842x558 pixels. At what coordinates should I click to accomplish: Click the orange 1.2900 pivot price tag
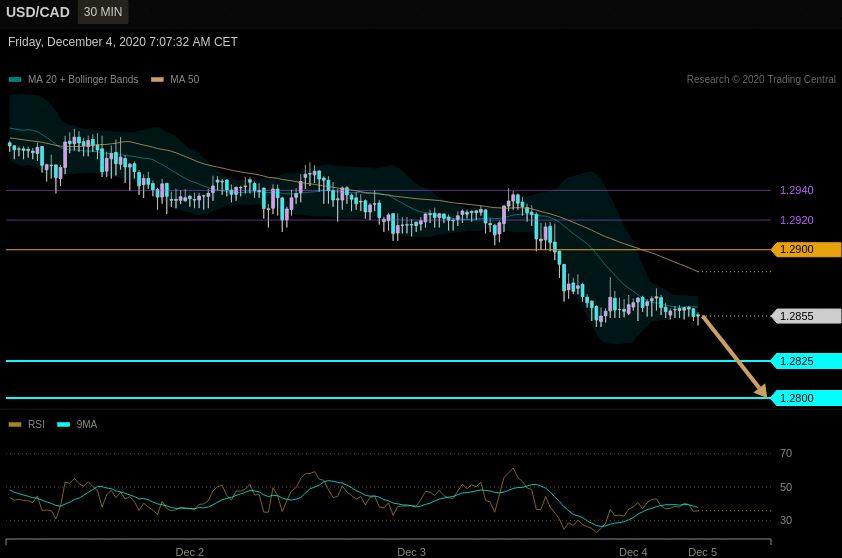[807, 249]
